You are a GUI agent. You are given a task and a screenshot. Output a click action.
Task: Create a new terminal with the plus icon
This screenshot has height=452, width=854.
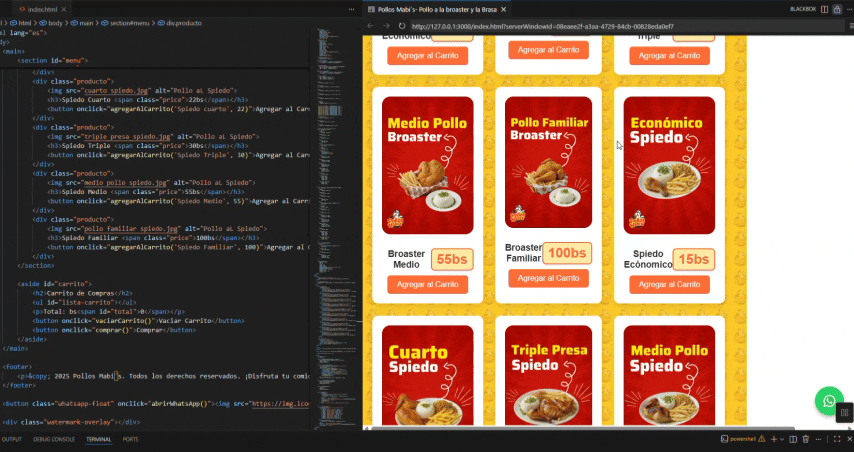pyautogui.click(x=773, y=439)
